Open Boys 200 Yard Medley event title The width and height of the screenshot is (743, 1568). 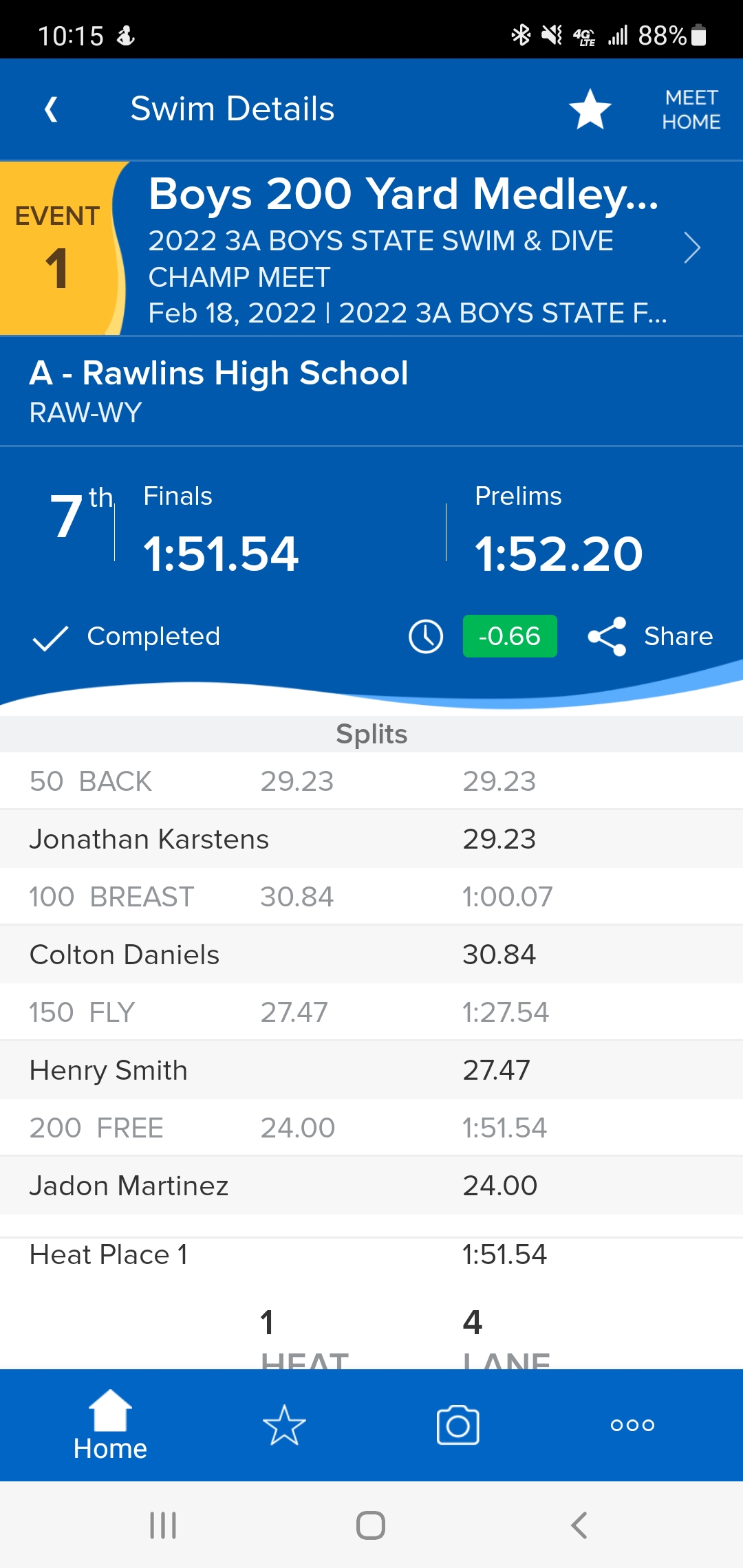point(403,194)
